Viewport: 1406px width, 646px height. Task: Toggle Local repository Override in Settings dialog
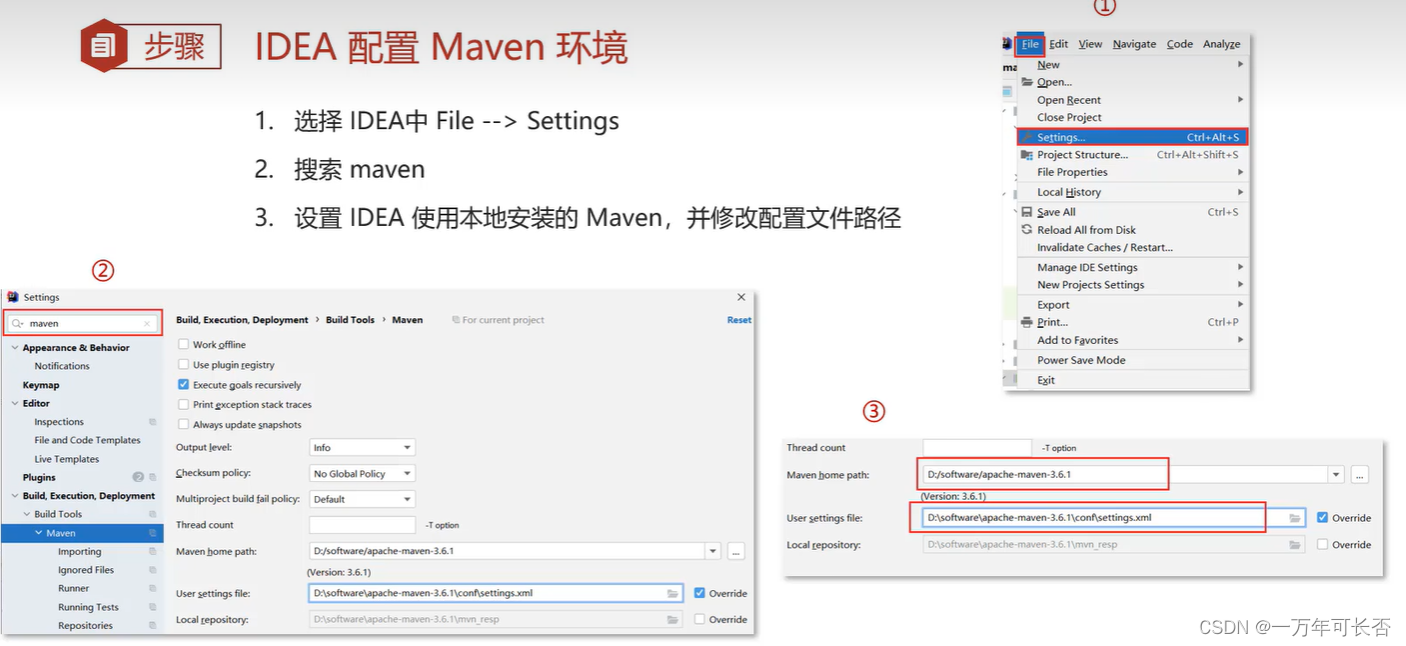tap(699, 619)
